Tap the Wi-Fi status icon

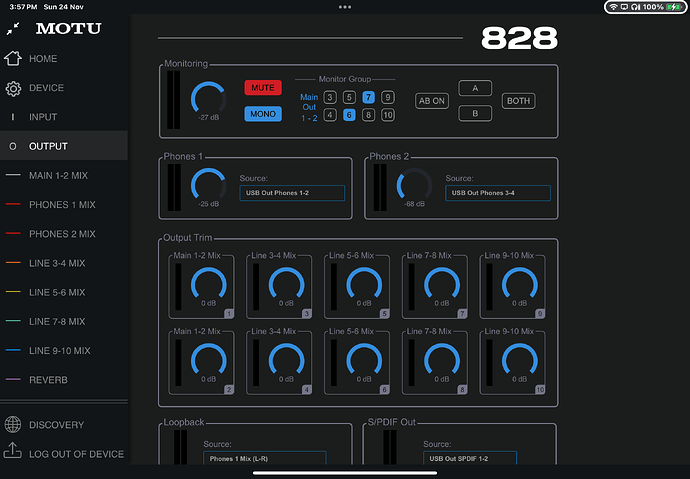coord(613,7)
